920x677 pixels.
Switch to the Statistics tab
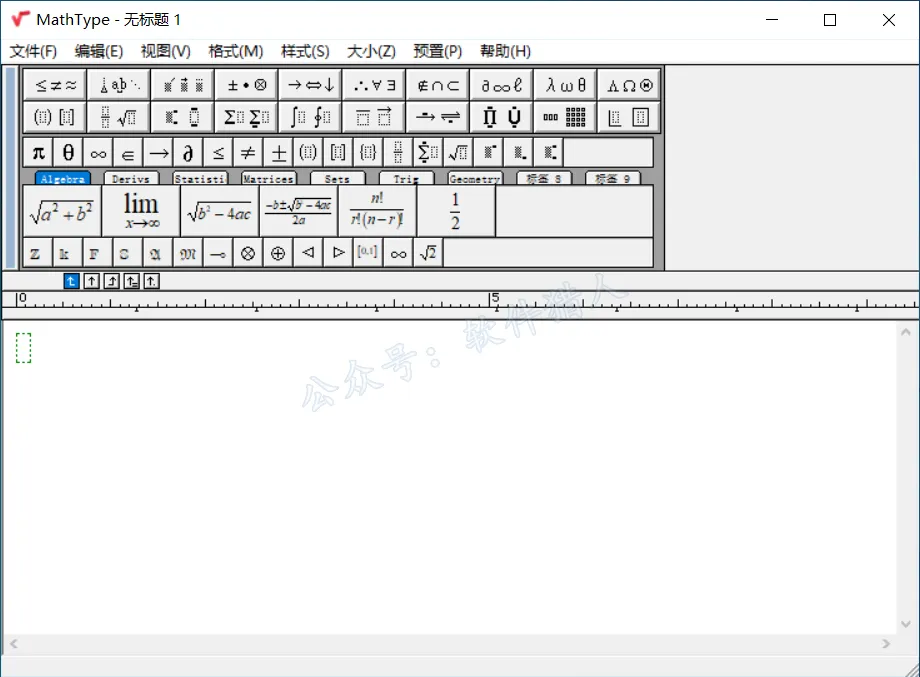tap(199, 178)
